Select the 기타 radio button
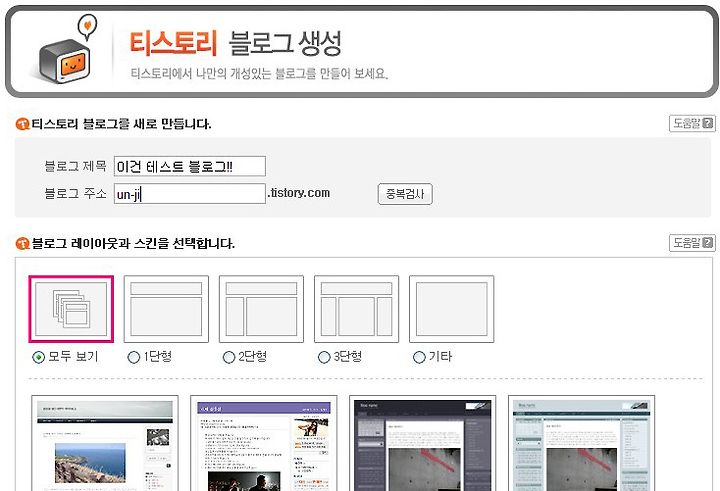 [x=419, y=357]
